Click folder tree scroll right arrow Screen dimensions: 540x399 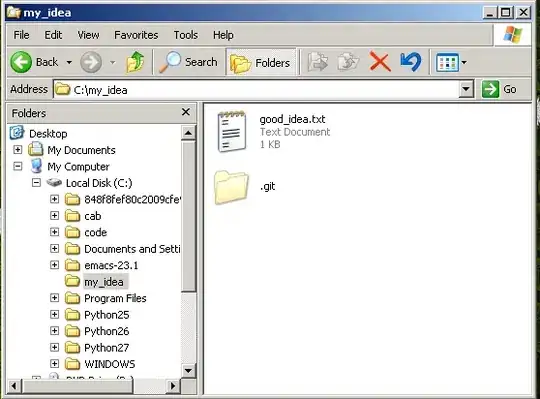click(173, 386)
